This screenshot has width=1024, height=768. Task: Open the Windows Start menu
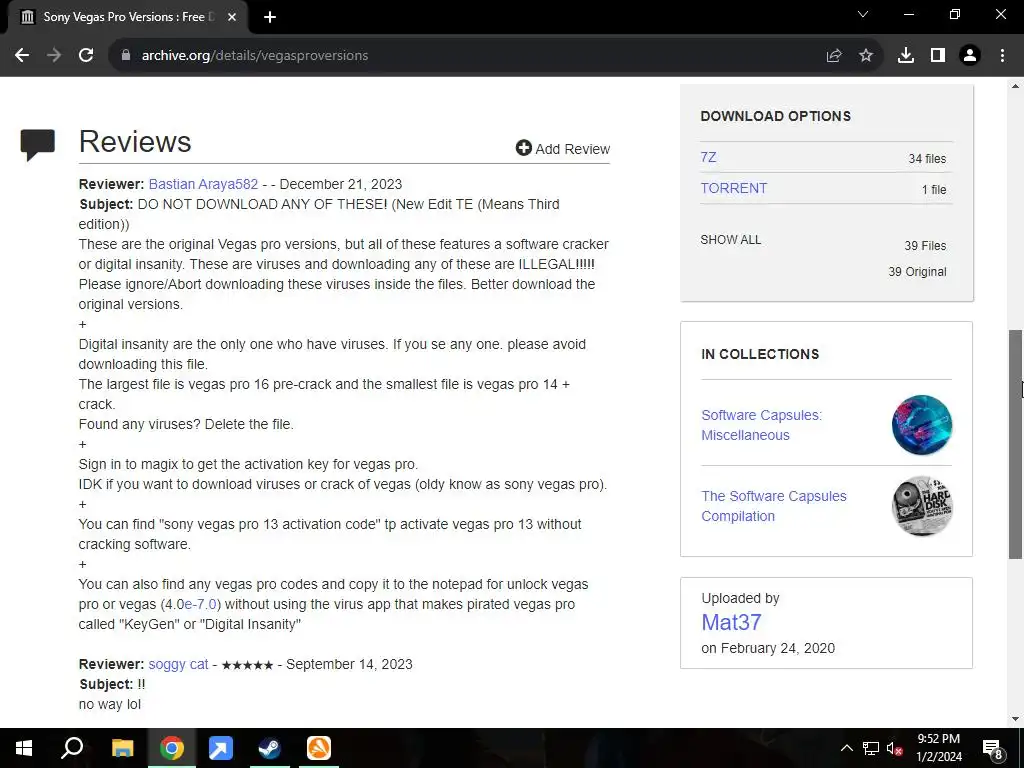coord(24,748)
